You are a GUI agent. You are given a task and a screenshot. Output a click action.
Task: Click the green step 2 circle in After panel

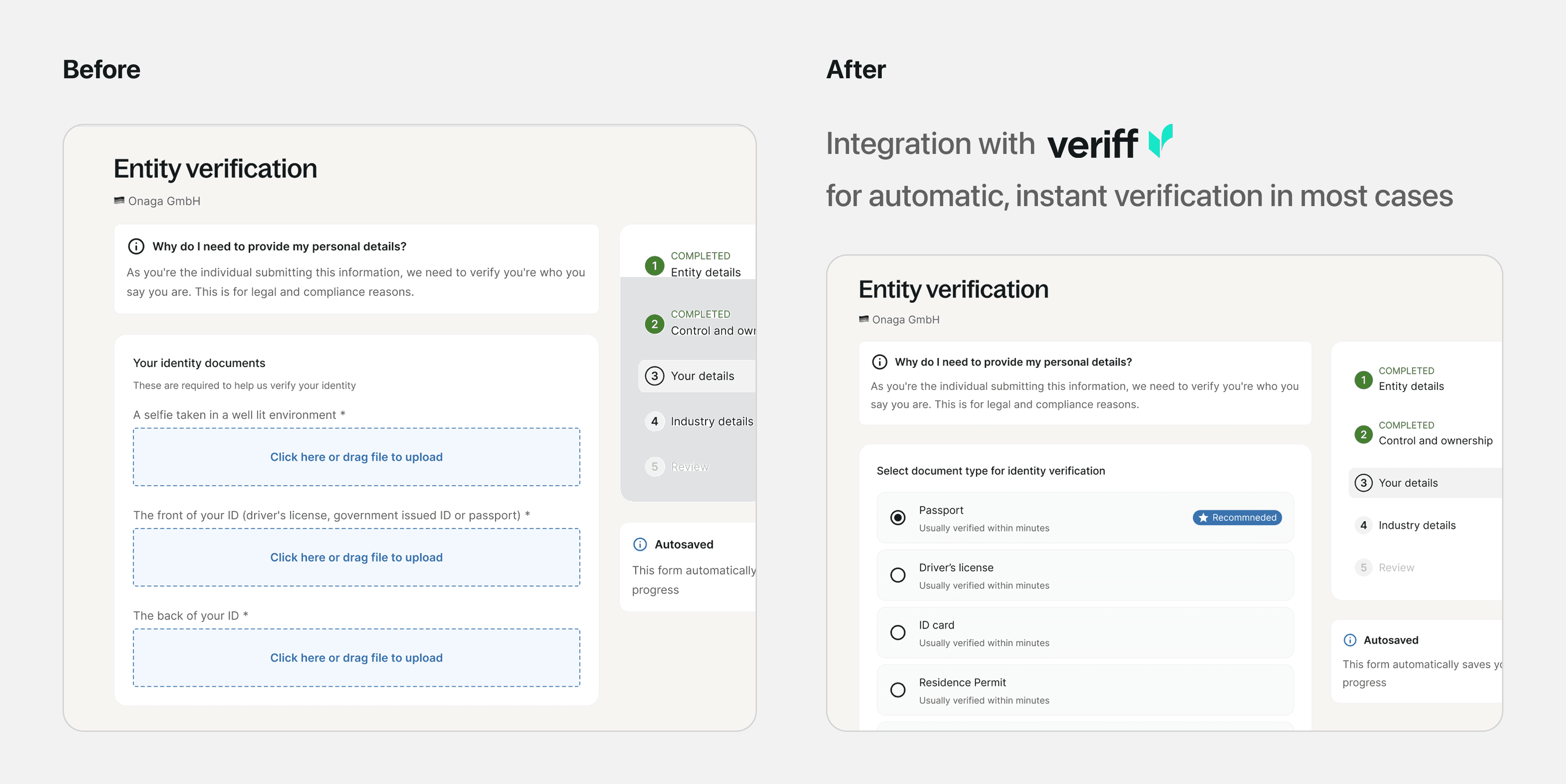pyautogui.click(x=1363, y=434)
